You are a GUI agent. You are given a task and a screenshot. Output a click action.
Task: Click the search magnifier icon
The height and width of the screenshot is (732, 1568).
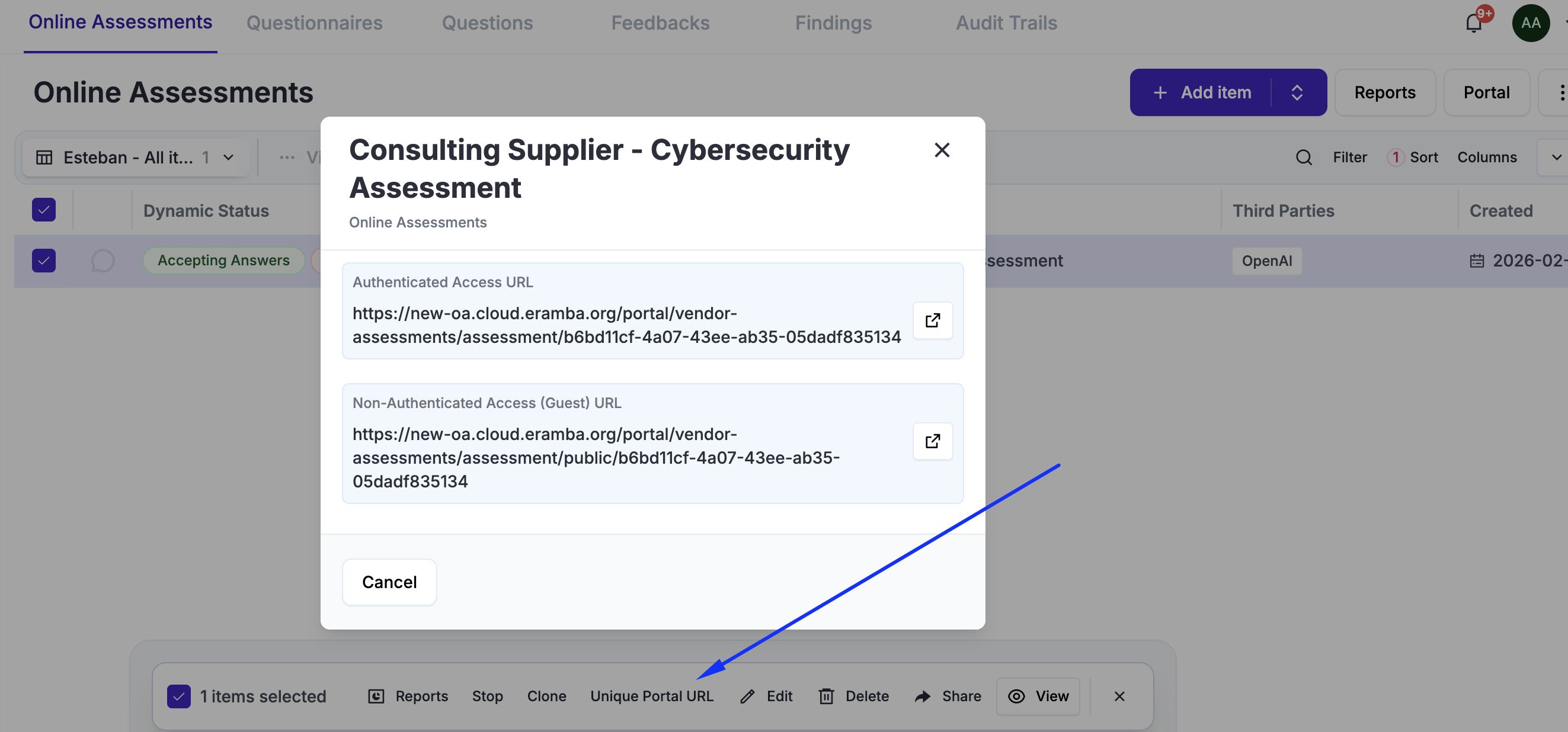coord(1303,157)
